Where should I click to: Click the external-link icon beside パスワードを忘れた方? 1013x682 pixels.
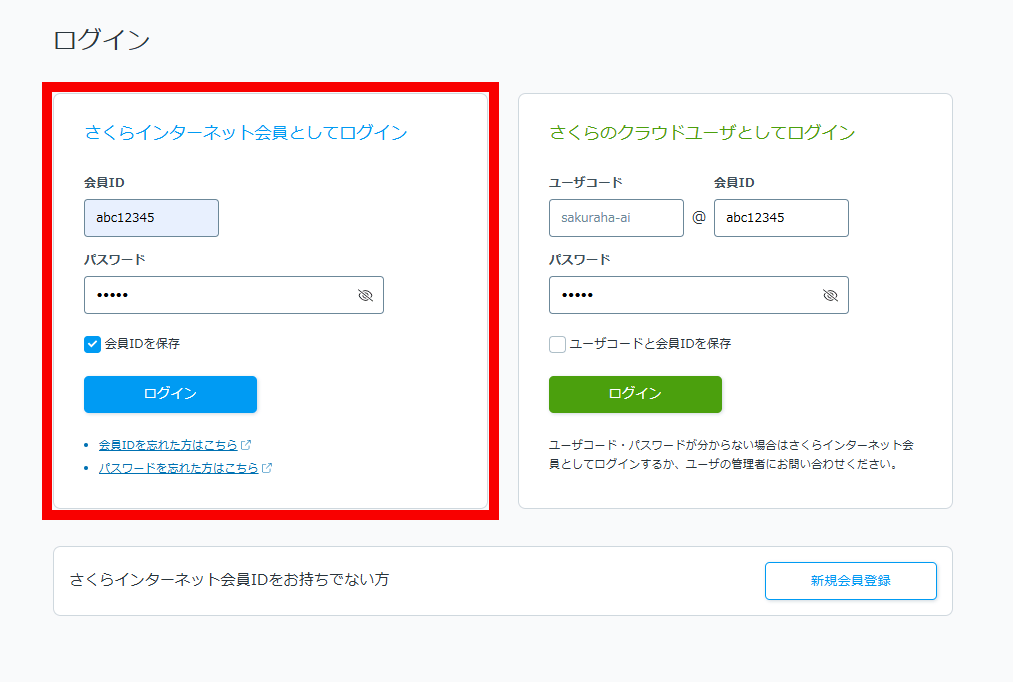(266, 468)
